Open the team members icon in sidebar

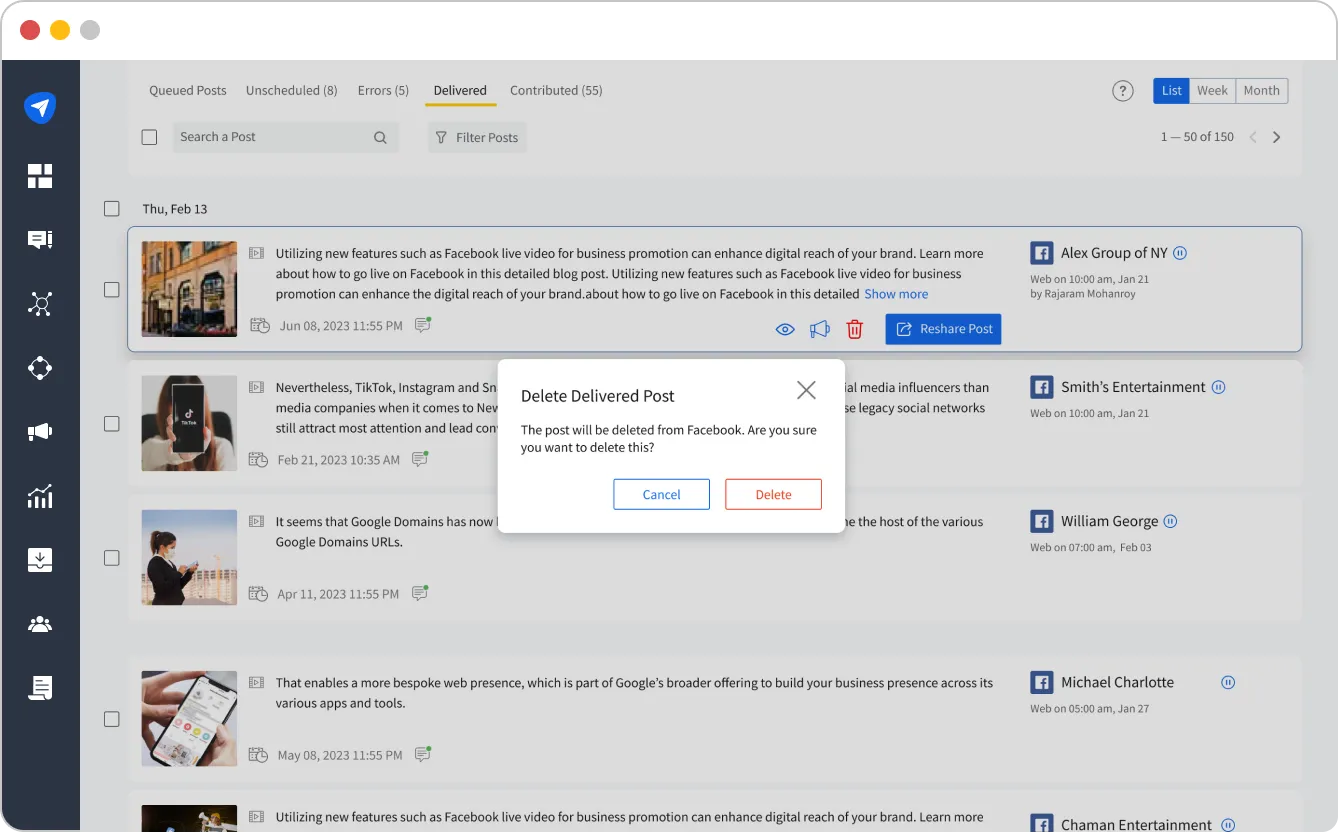tap(40, 625)
